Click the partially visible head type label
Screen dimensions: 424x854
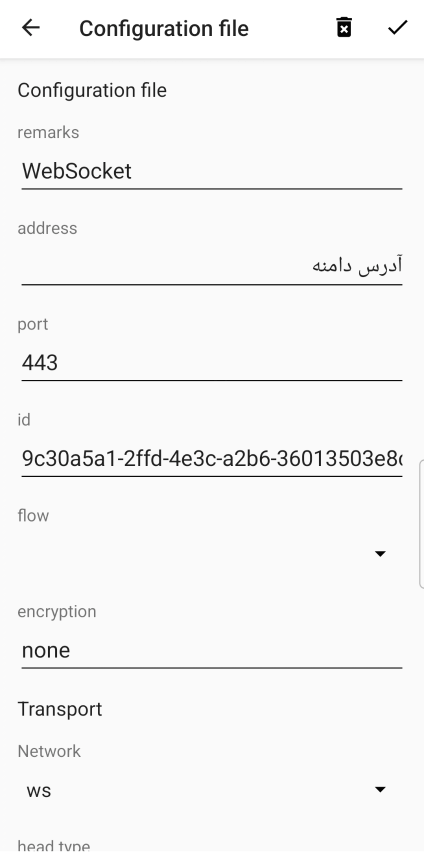tap(53, 846)
